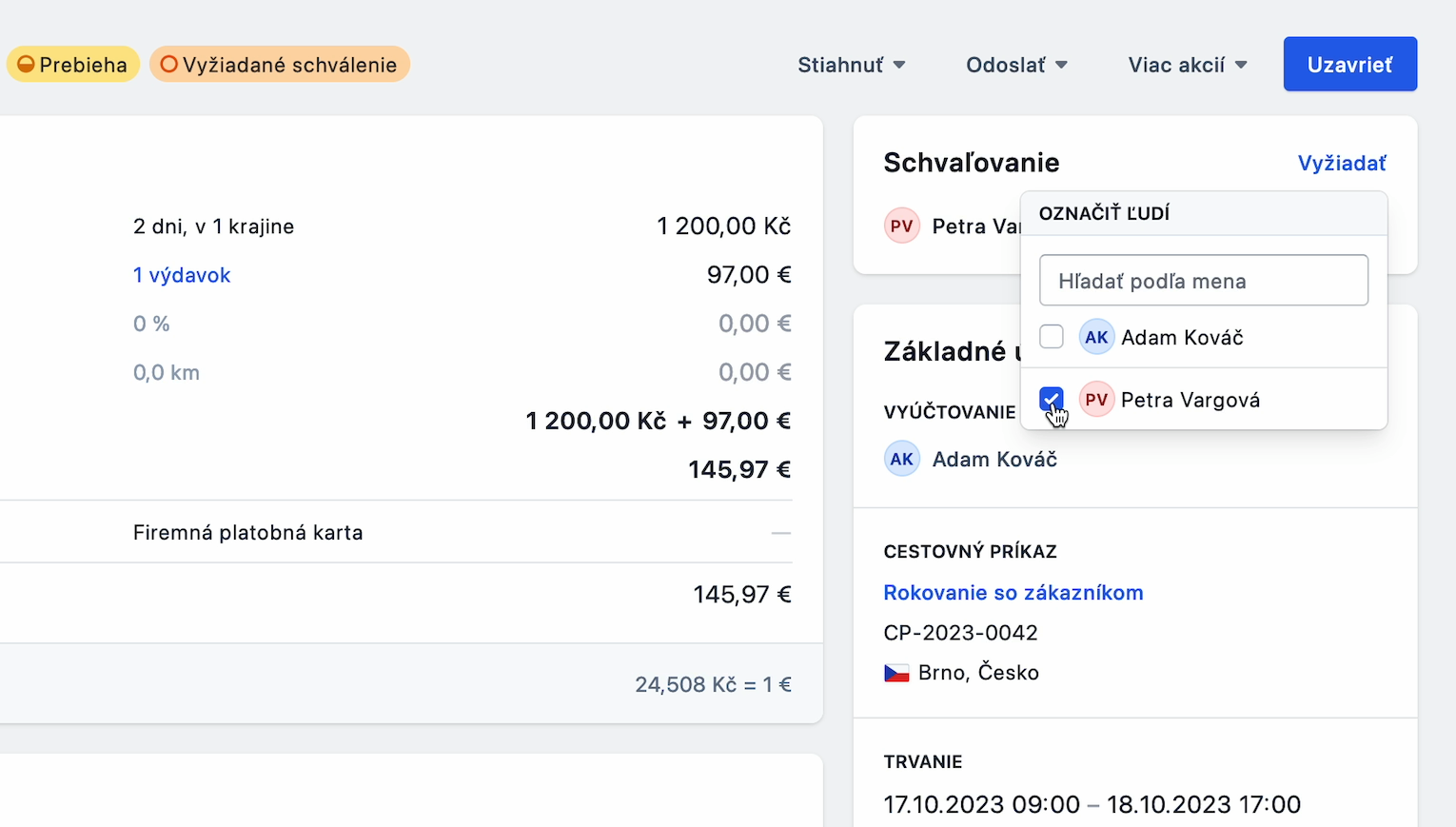Open the Odoslať dropdown
The width and height of the screenshot is (1456, 827).
click(1016, 64)
